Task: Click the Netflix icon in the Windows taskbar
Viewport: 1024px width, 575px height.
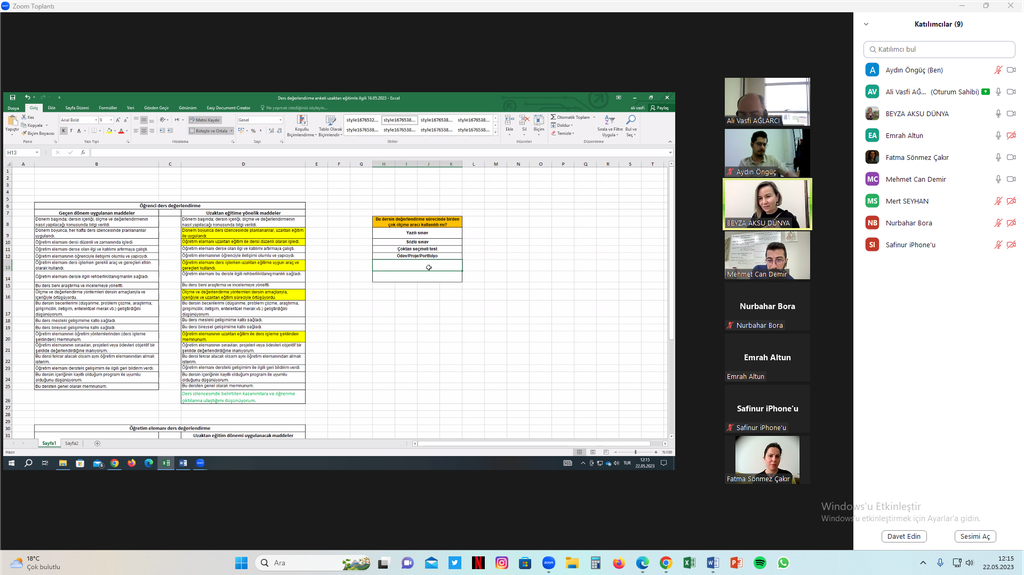Action: click(x=479, y=563)
